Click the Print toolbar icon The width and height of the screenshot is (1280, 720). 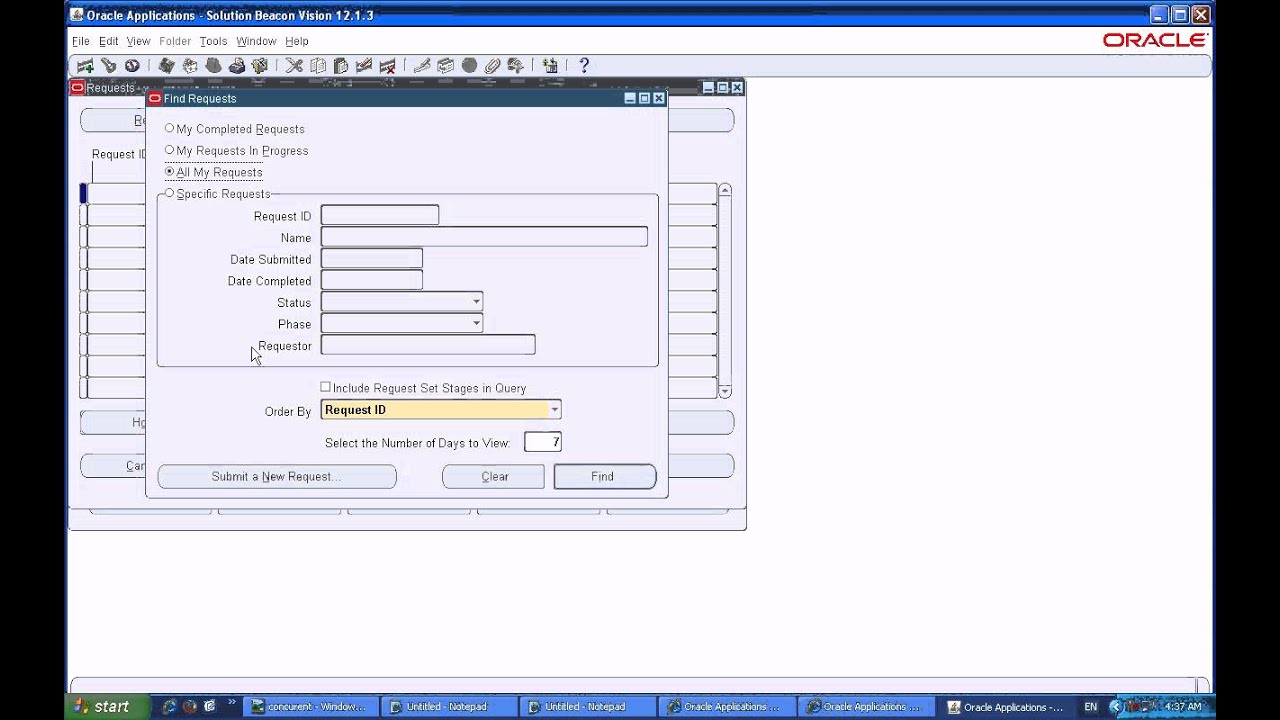click(237, 66)
